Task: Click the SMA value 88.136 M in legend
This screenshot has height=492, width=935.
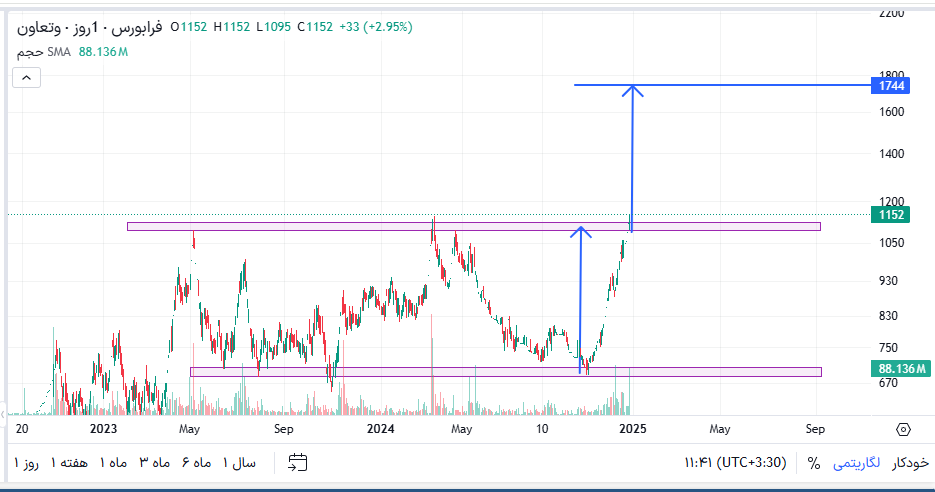Action: (103, 52)
